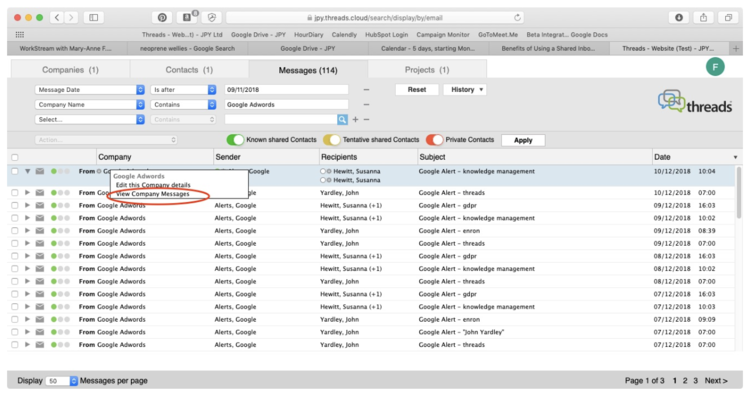Open the shield privacy extension icon
The height and width of the screenshot is (397, 750).
point(211,18)
